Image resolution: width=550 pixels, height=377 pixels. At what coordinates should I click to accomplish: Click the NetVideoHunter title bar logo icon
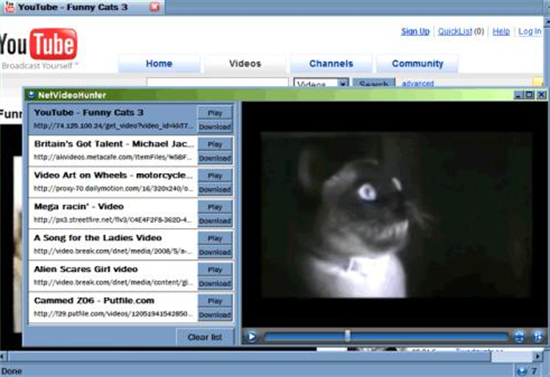pyautogui.click(x=31, y=95)
